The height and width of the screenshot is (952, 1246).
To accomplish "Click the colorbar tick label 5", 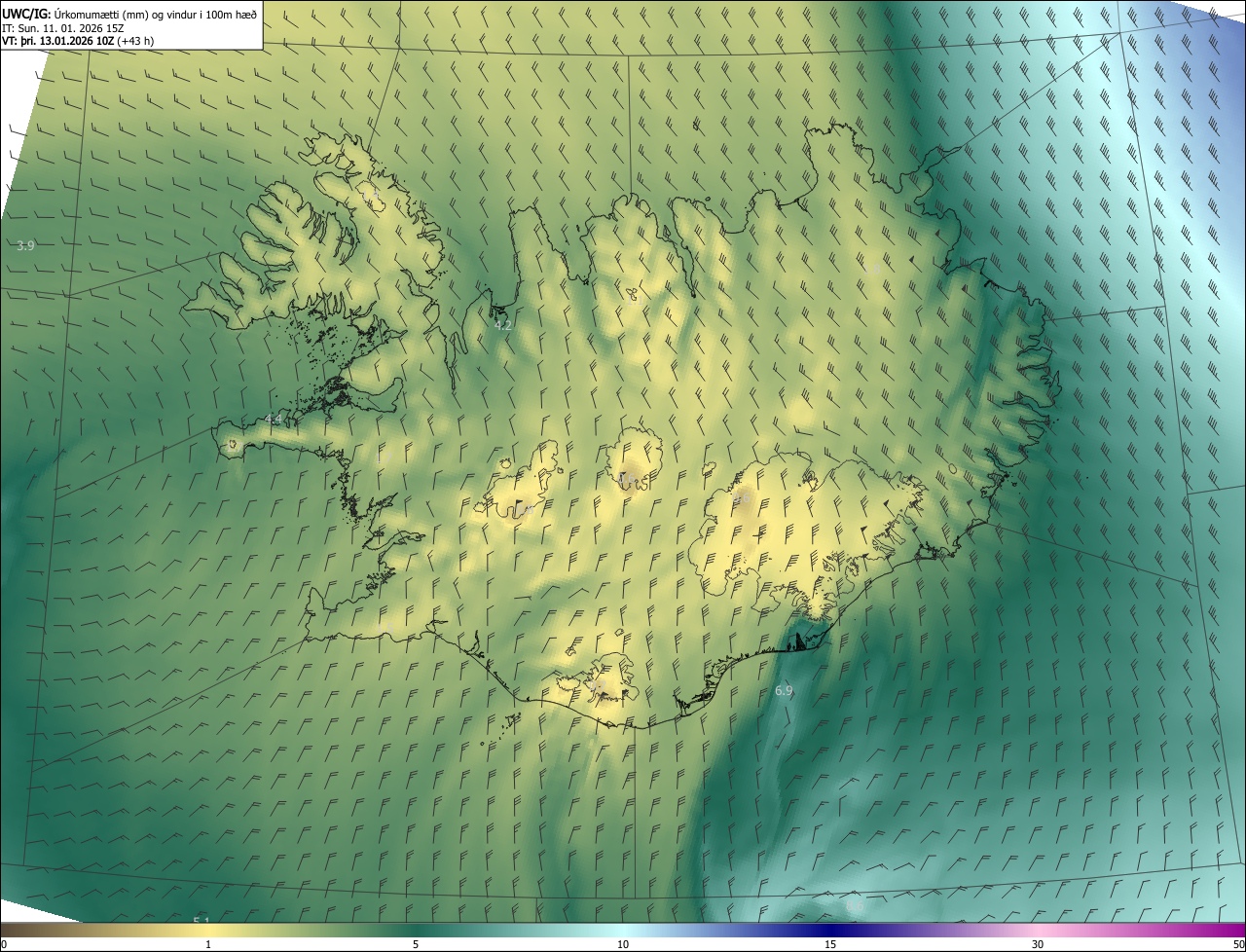I will coord(416,945).
